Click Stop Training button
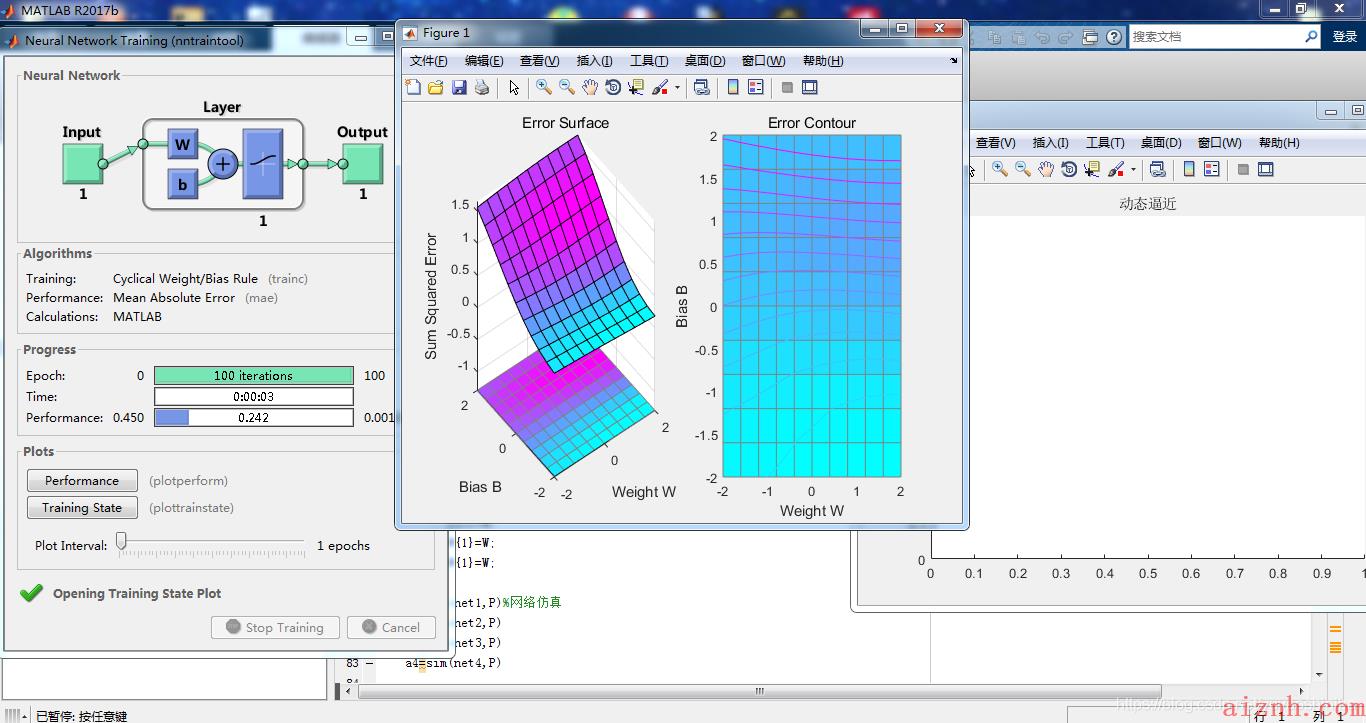This screenshot has width=1366, height=723. [x=274, y=628]
